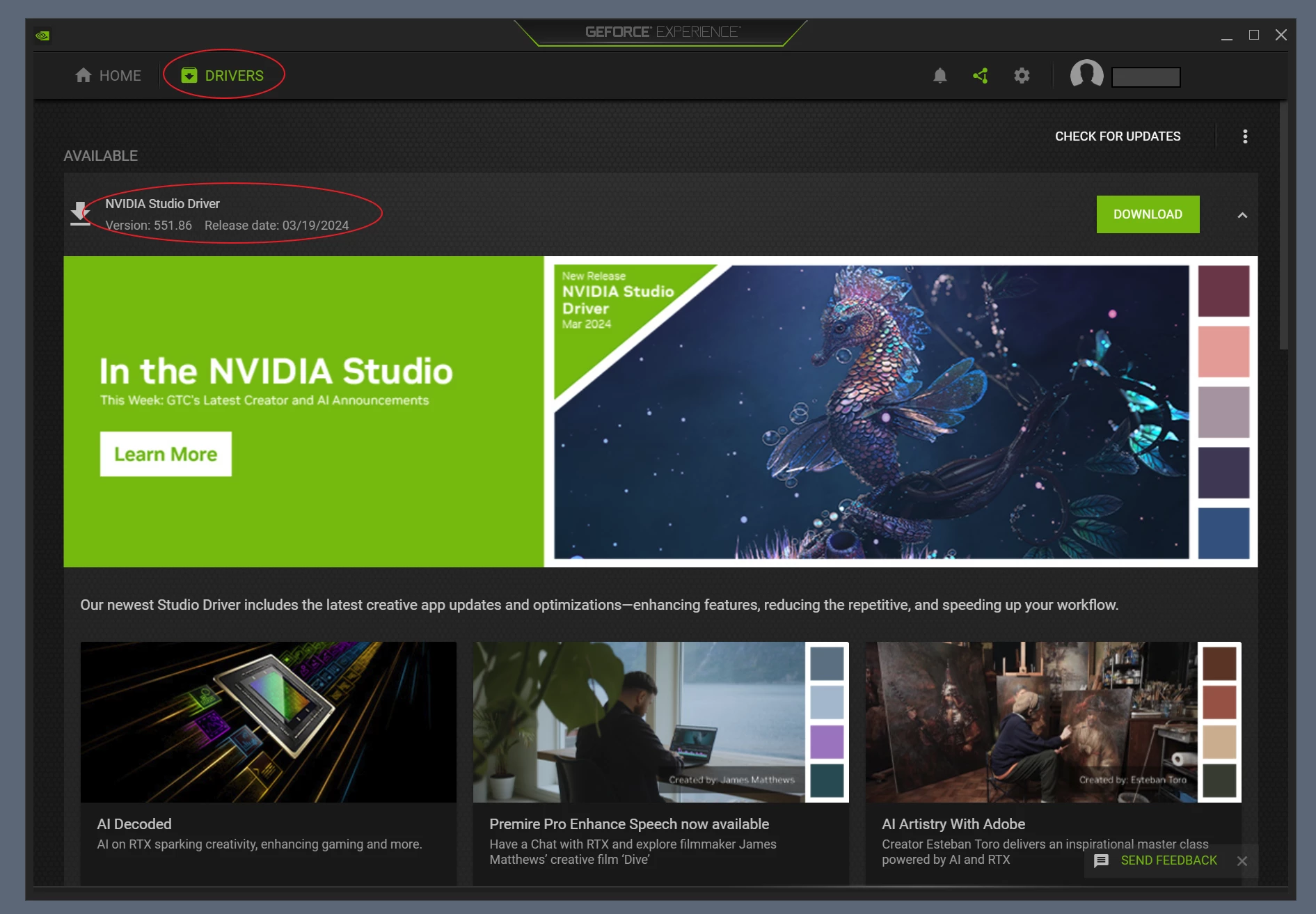Open the AI Decoded thumbnail
The height and width of the screenshot is (914, 1316).
point(269,722)
